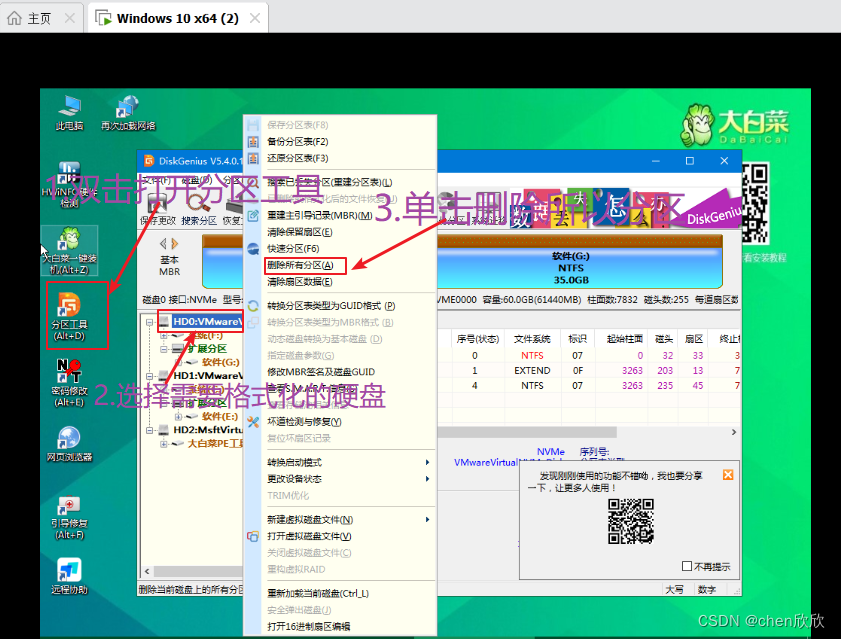
Task: Click the 备份分区表 menu entry icon
Action: [253, 142]
